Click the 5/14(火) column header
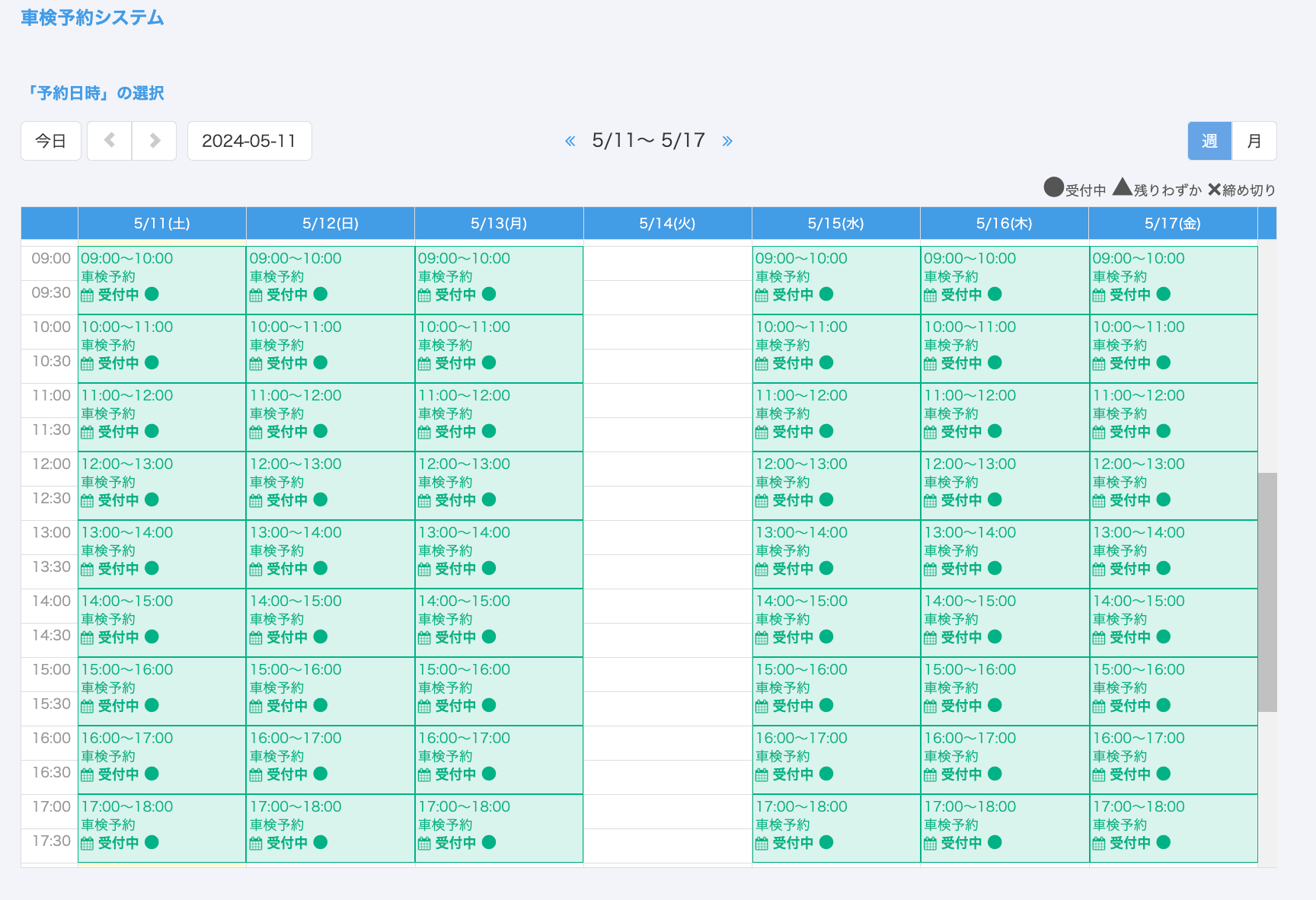 point(667,224)
